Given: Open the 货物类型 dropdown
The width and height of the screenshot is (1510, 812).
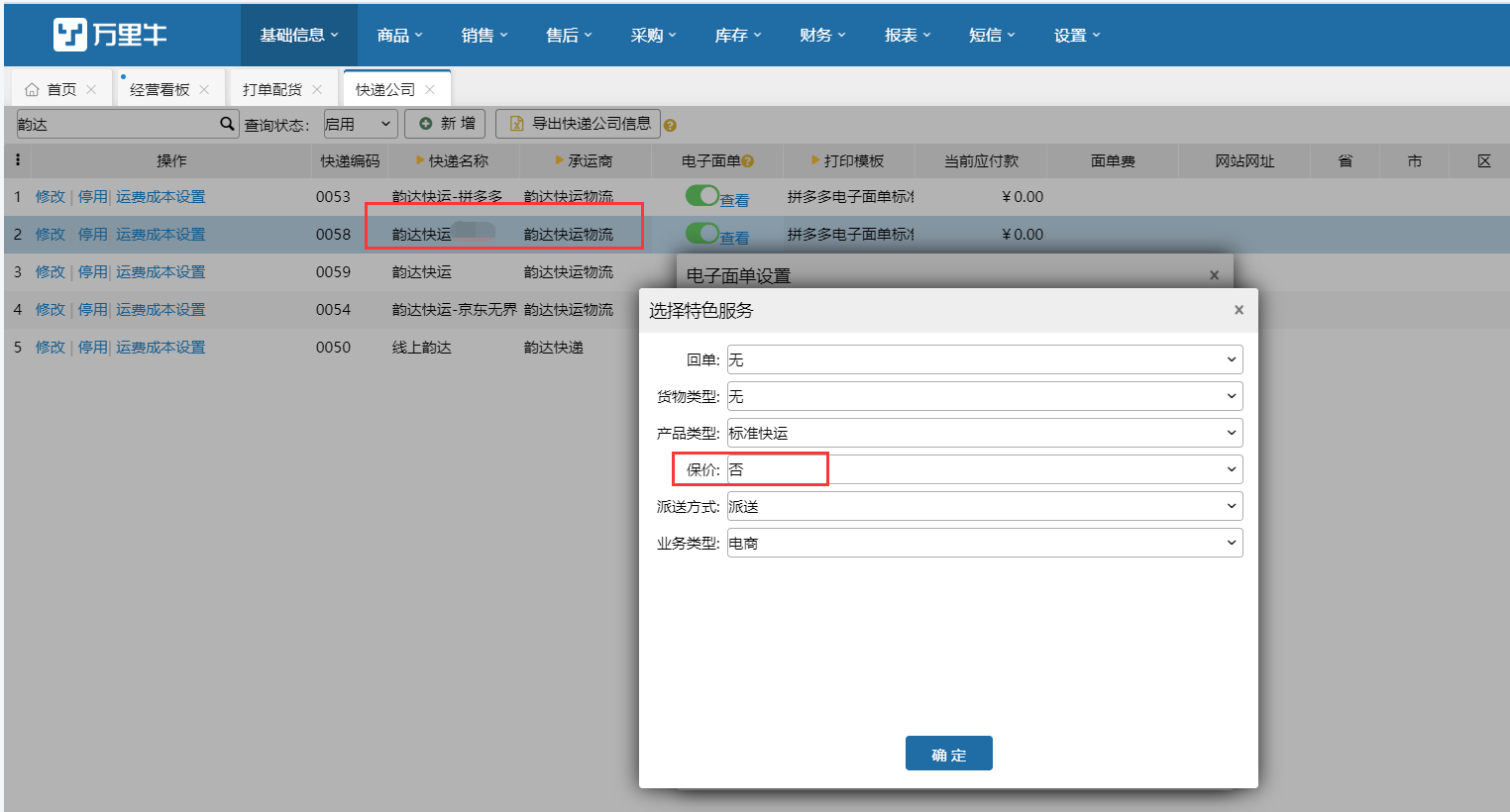Looking at the screenshot, I should point(985,396).
